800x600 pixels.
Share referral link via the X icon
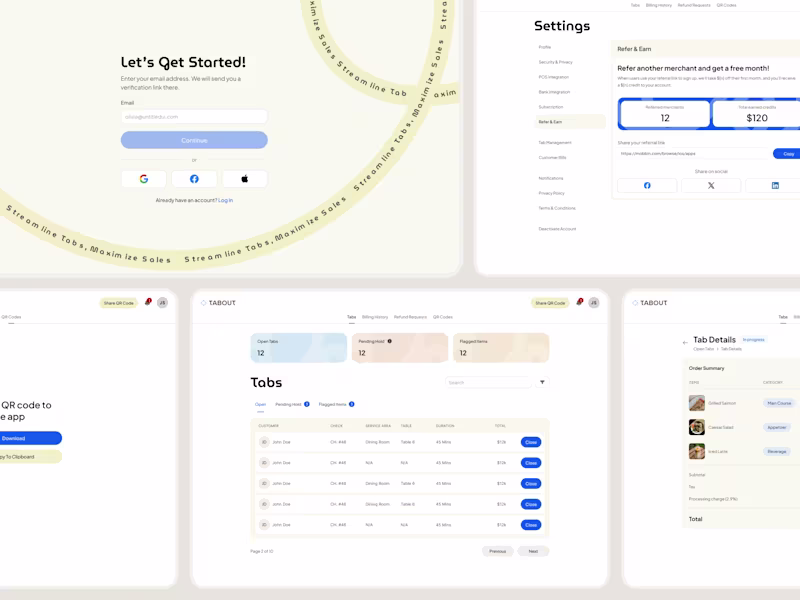(712, 186)
